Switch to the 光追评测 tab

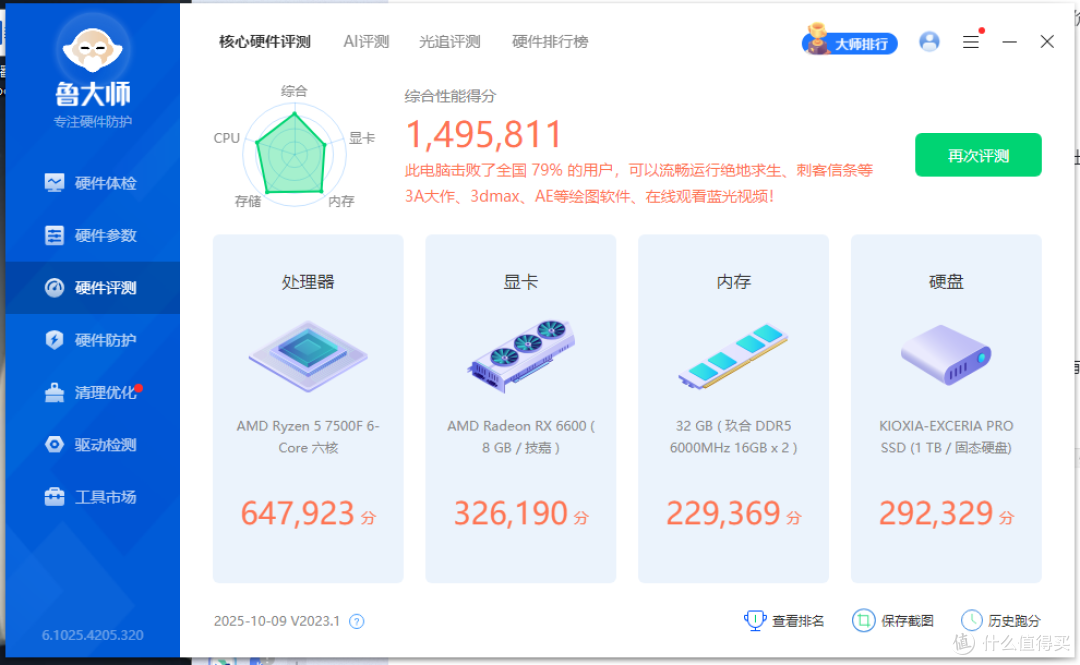coord(450,42)
